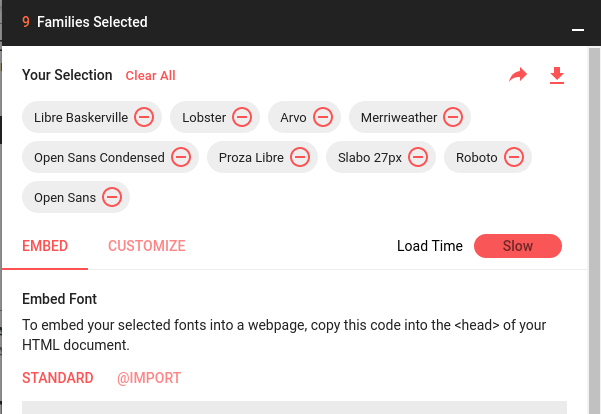Click the Roboto chip label
The width and height of the screenshot is (601, 414).
476,158
